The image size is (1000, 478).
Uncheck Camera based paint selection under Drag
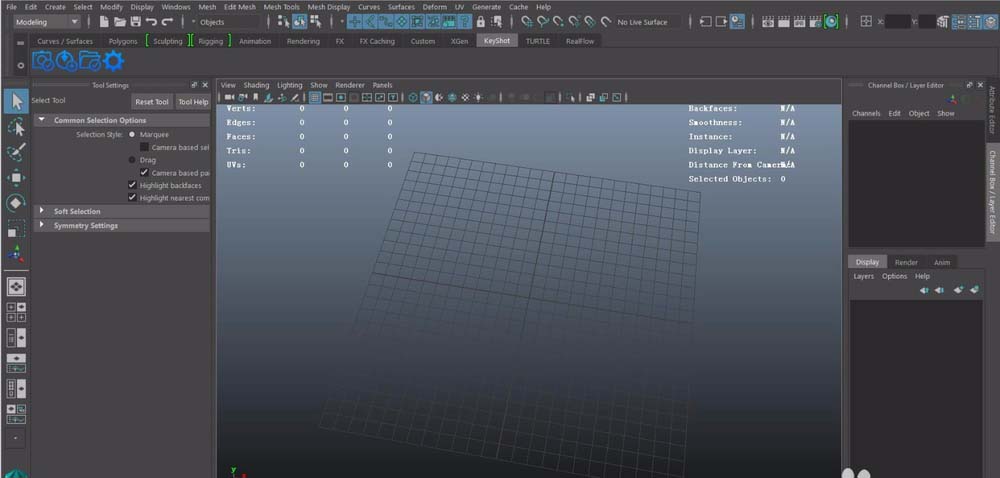click(144, 173)
